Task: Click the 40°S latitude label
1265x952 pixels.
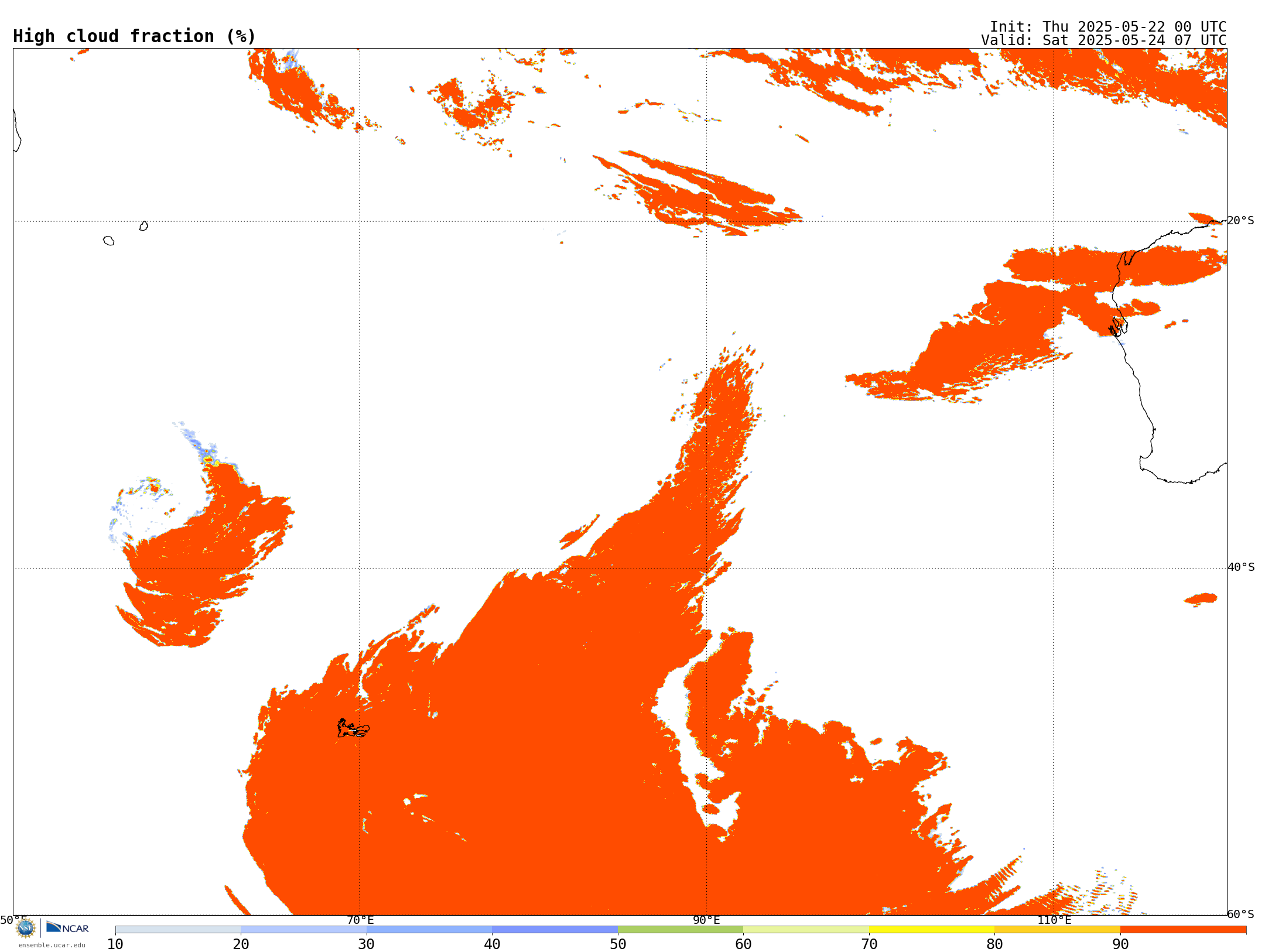Action: (x=1242, y=567)
